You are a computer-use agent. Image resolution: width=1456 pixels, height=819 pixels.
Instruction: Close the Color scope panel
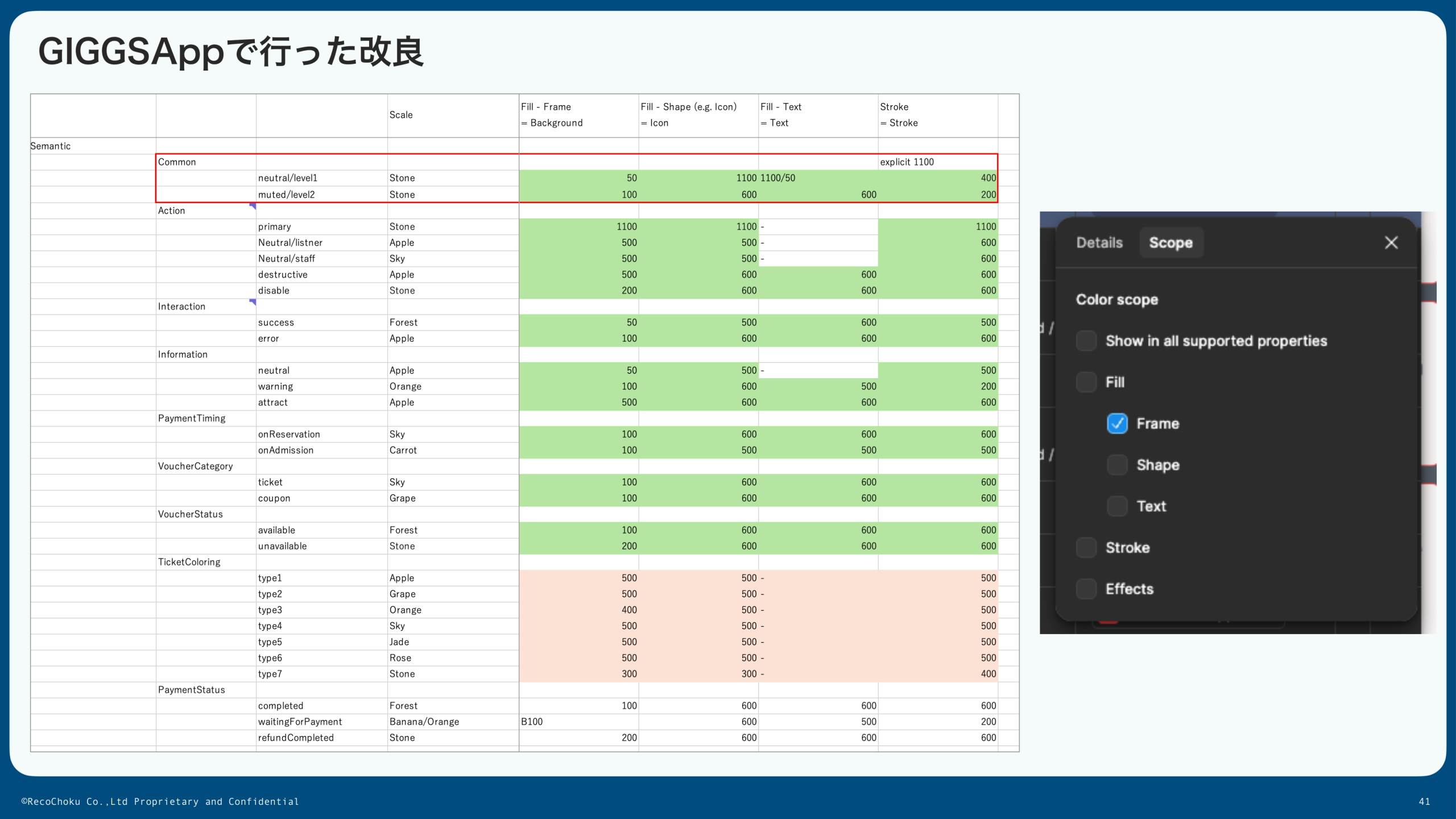point(1391,242)
